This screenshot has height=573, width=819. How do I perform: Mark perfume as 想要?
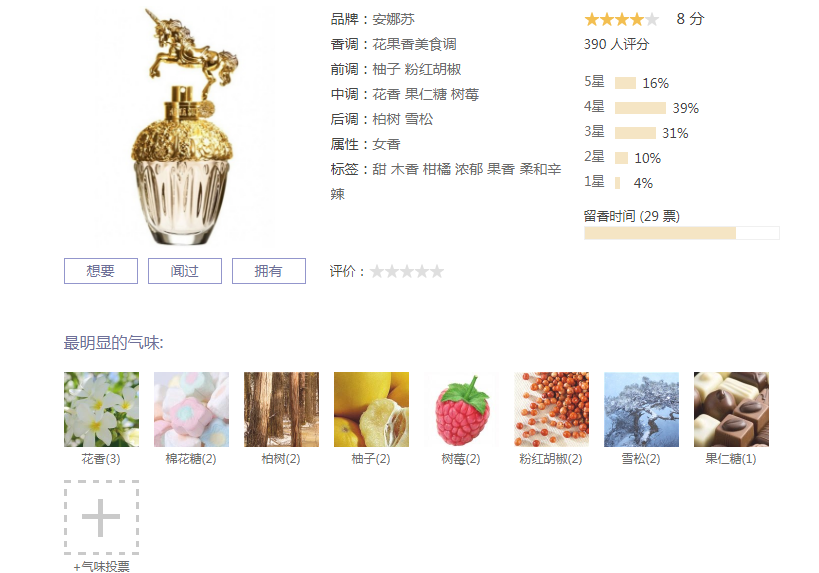(101, 271)
